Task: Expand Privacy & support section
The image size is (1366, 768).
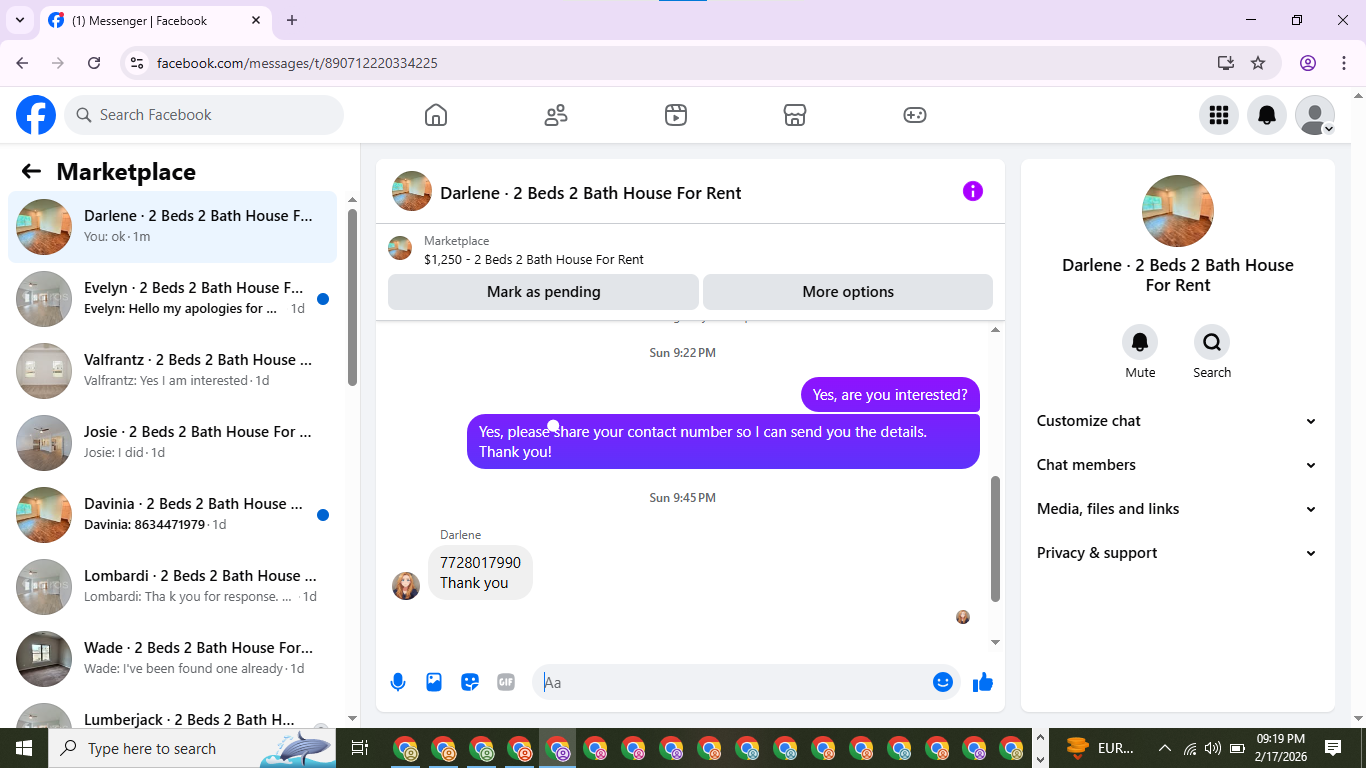Action: click(1177, 553)
